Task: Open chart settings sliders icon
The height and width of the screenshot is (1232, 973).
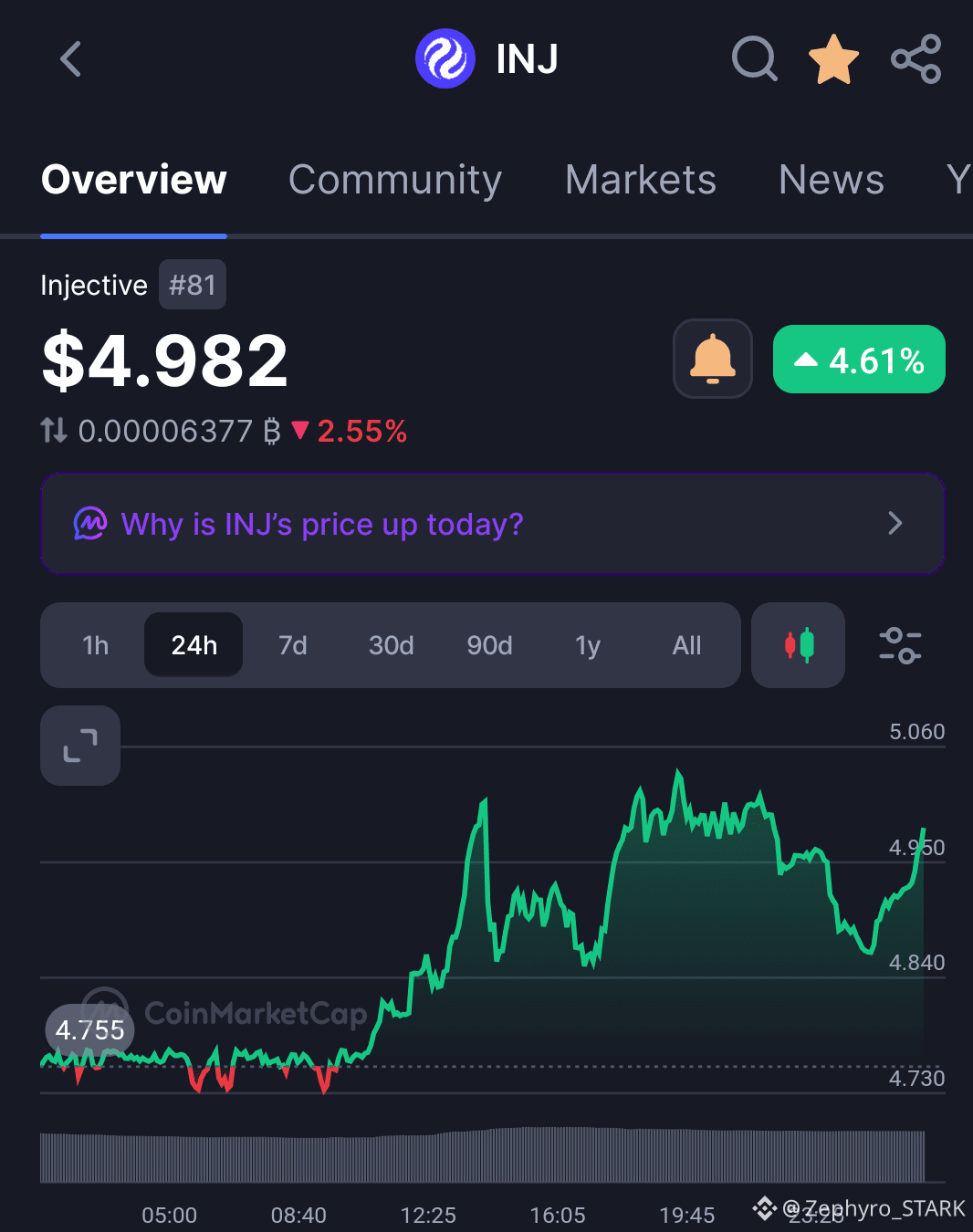Action: 900,645
